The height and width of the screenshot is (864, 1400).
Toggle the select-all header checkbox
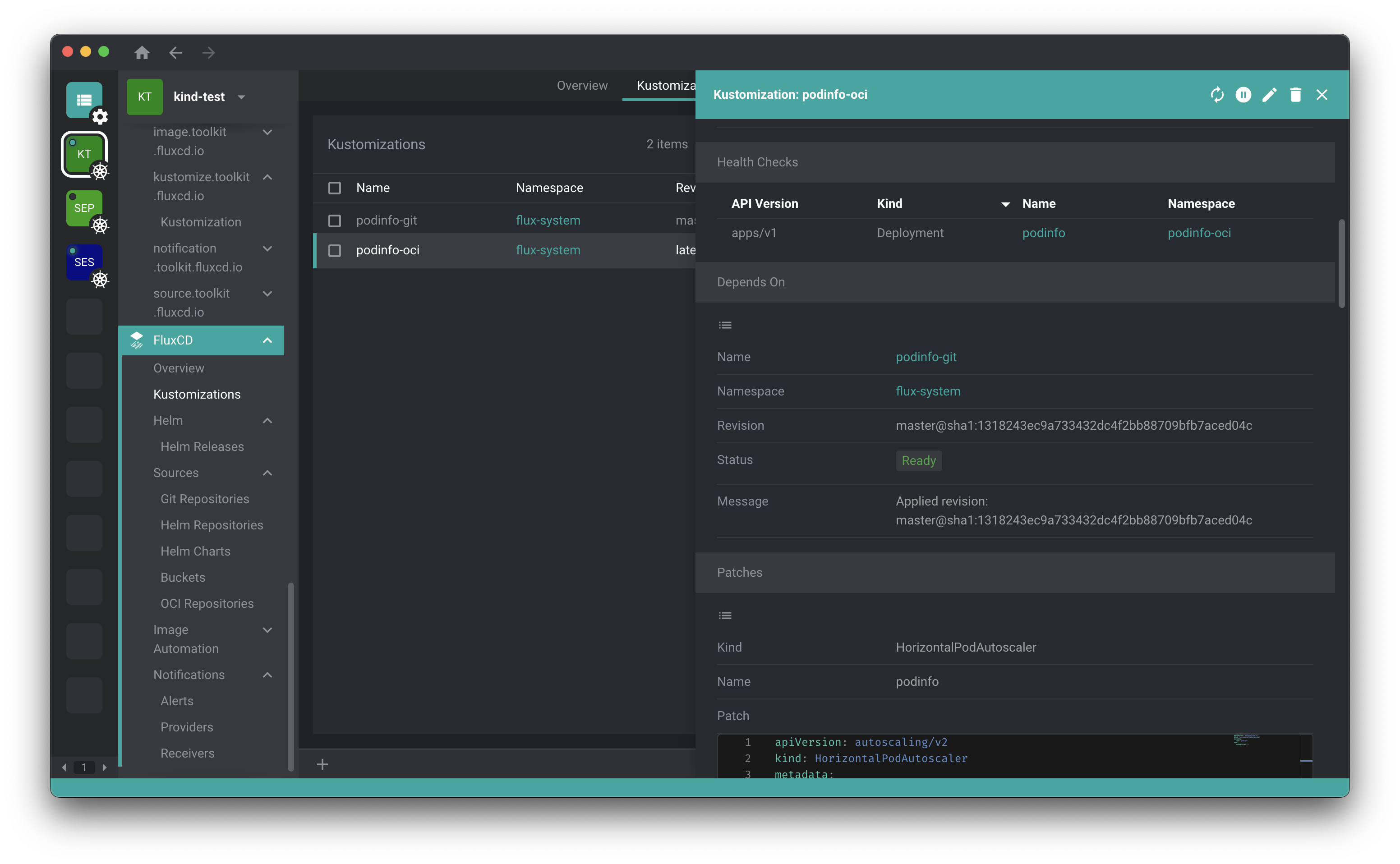point(335,188)
